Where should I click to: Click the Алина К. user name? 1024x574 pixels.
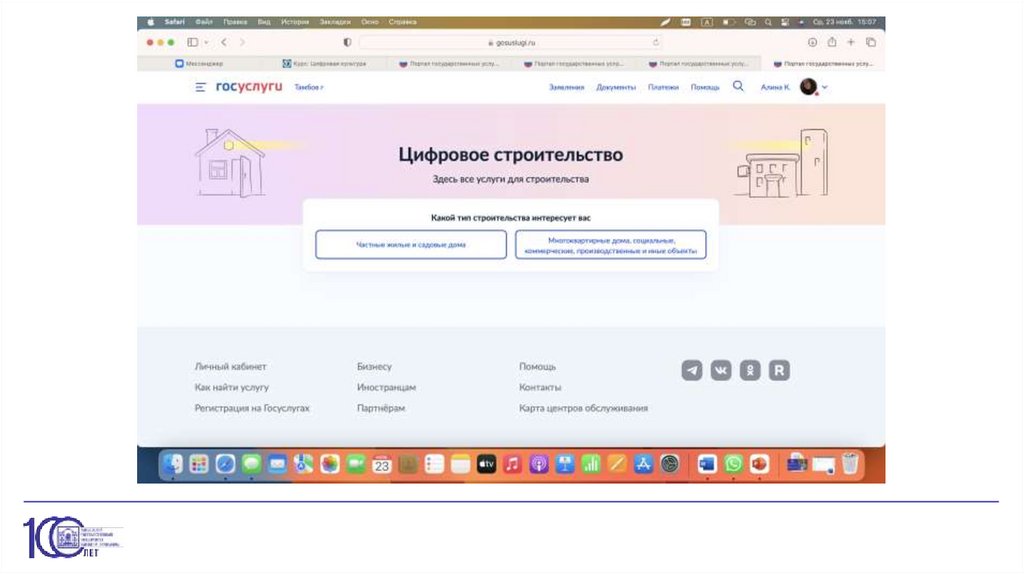[x=775, y=87]
